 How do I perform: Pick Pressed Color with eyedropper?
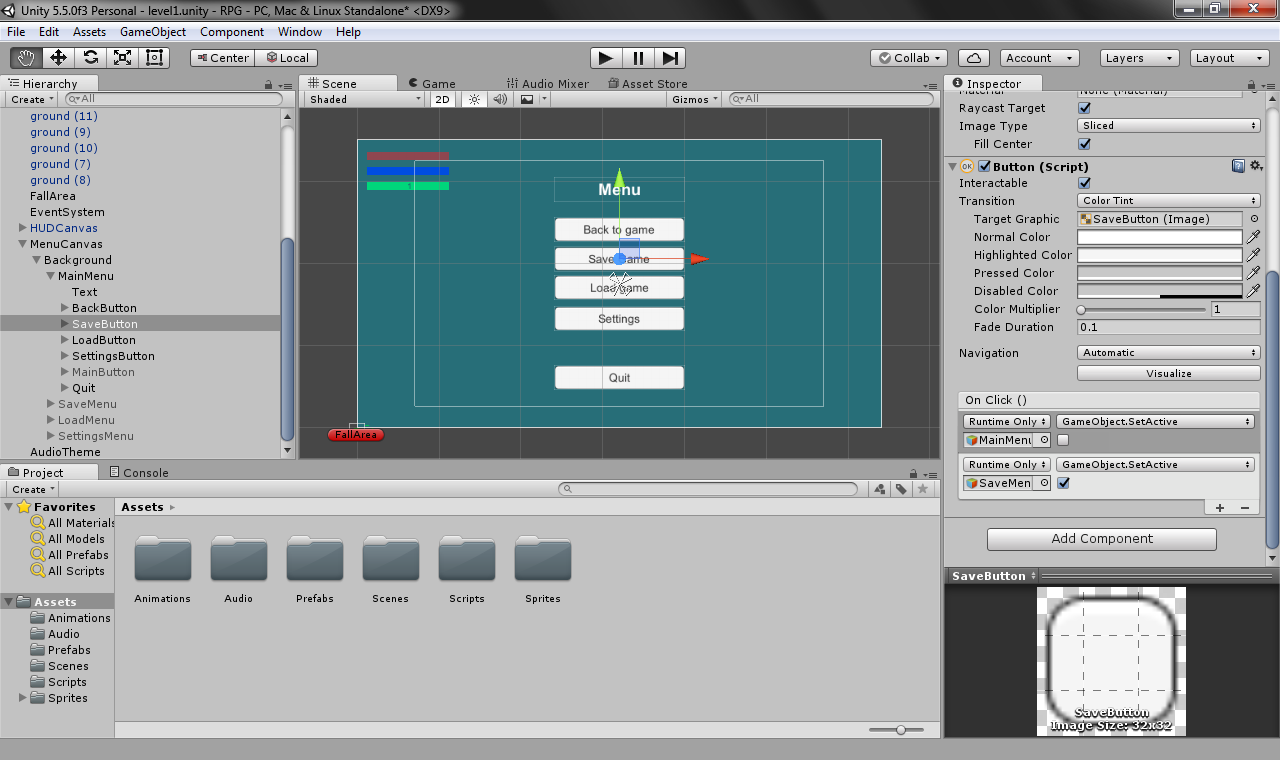click(x=1253, y=273)
